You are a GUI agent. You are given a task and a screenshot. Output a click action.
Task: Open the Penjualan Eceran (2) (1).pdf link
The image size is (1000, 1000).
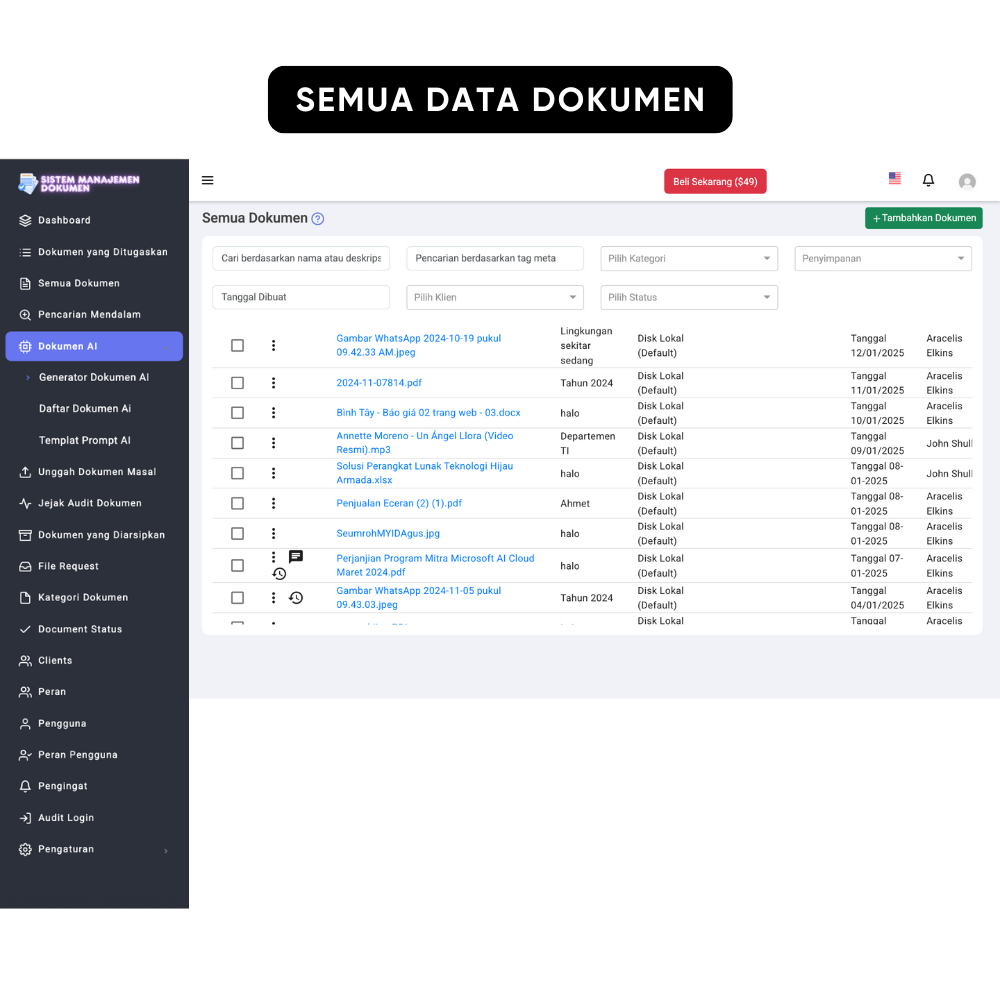tap(399, 503)
